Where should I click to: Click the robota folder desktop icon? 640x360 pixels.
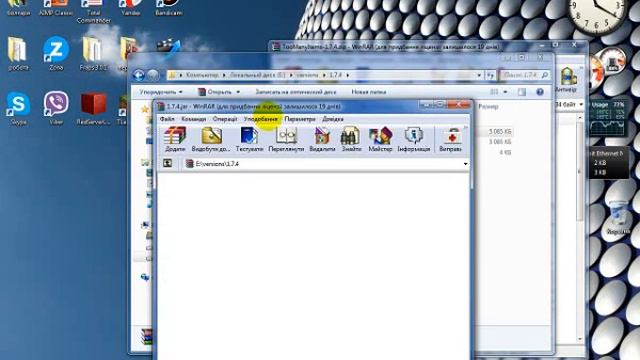pos(18,53)
